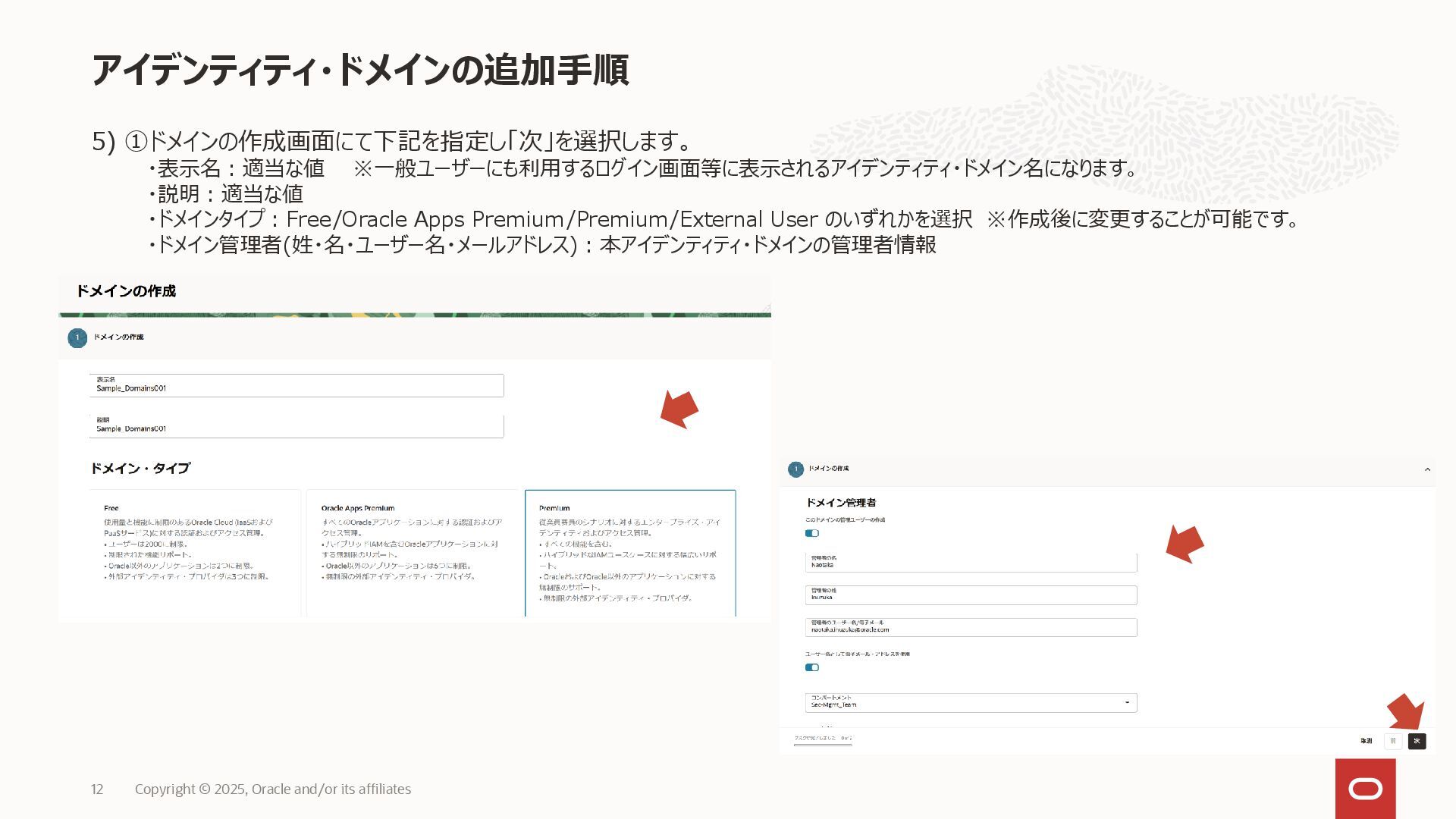Viewport: 1456px width, 819px height.
Task: Click the 取消 (Cancel) button
Action: pos(1366,741)
